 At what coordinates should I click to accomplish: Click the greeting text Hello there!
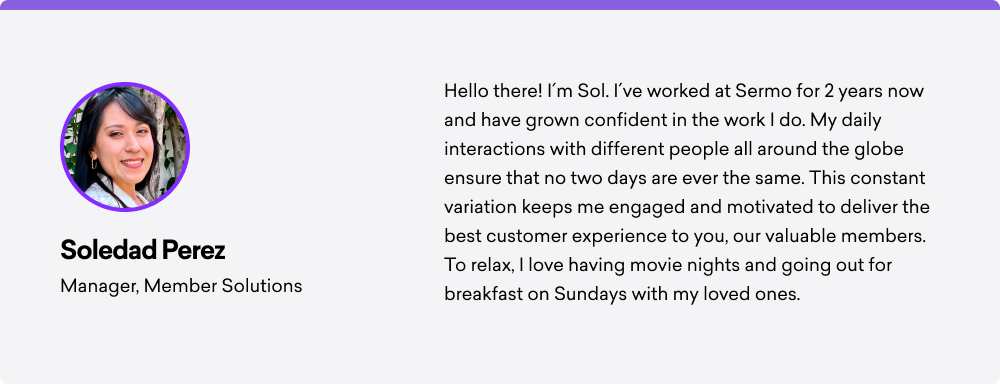pos(493,91)
